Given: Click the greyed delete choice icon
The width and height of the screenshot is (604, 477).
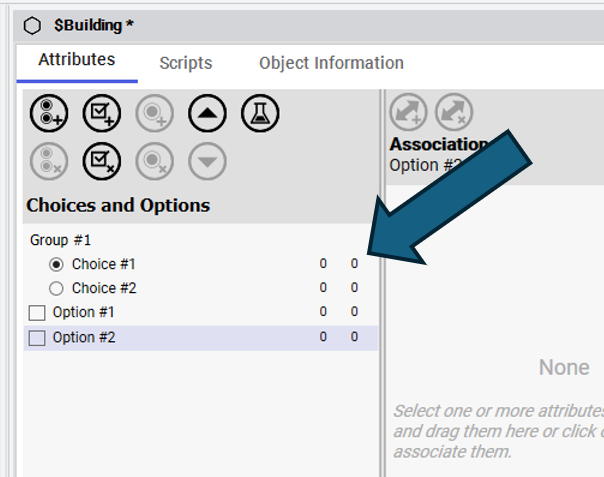Looking at the screenshot, I should (x=154, y=160).
